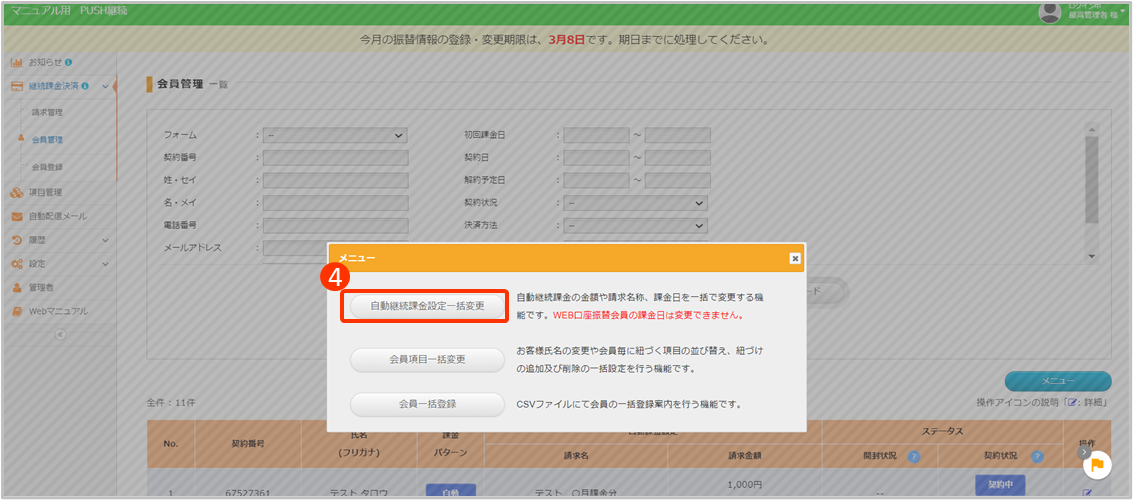
Task: Click the 契約番号 input field
Action: (x=335, y=158)
